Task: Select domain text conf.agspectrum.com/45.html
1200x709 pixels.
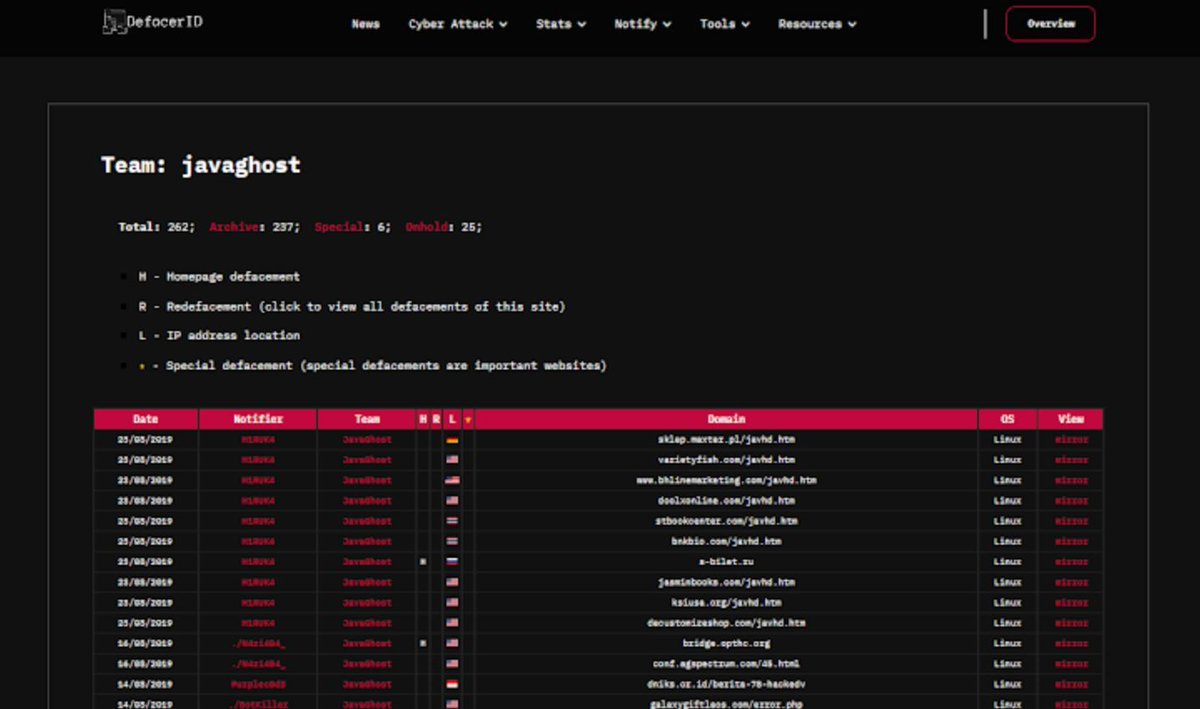Action: 726,664
